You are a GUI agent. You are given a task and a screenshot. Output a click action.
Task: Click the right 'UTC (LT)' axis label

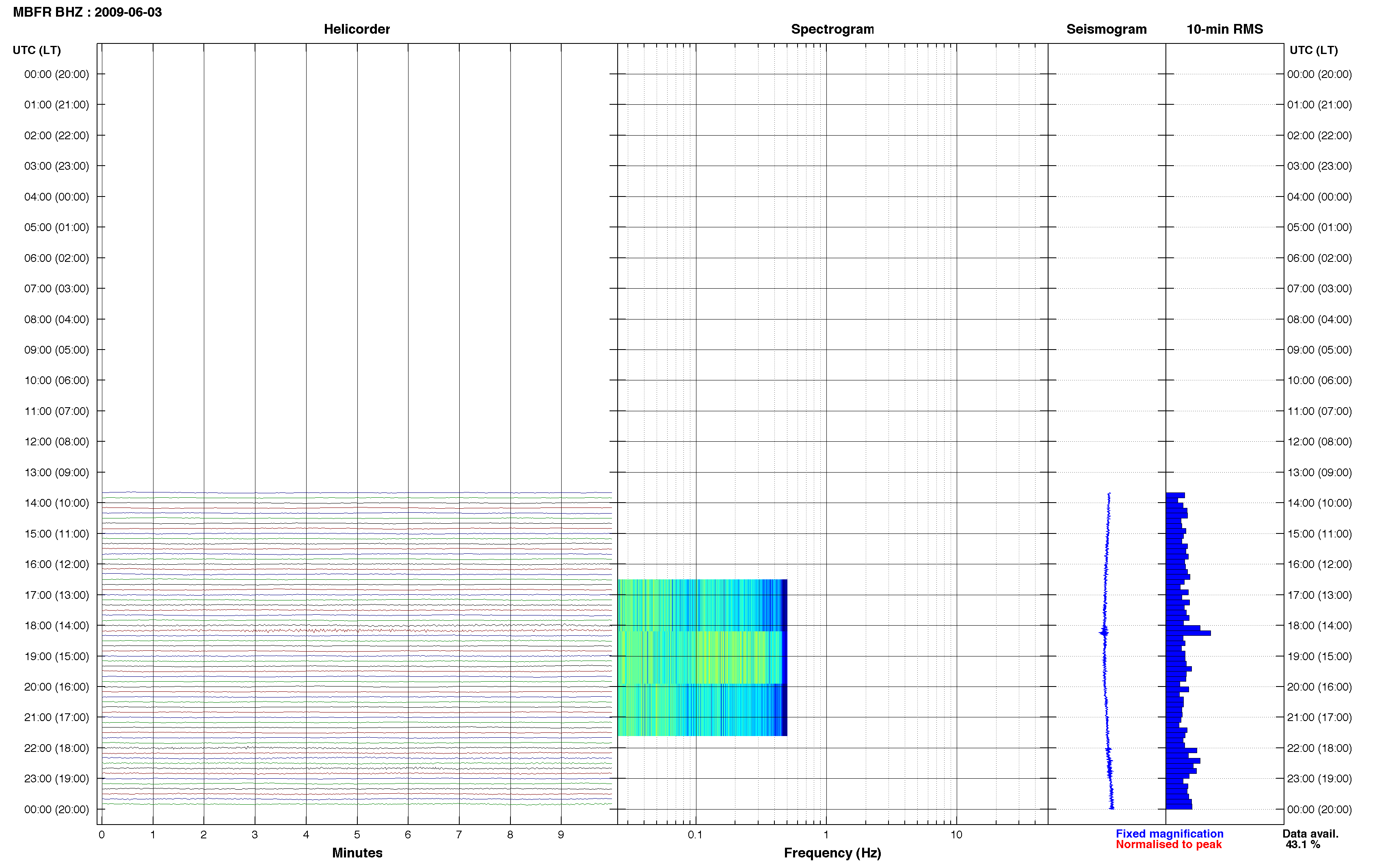click(1313, 50)
